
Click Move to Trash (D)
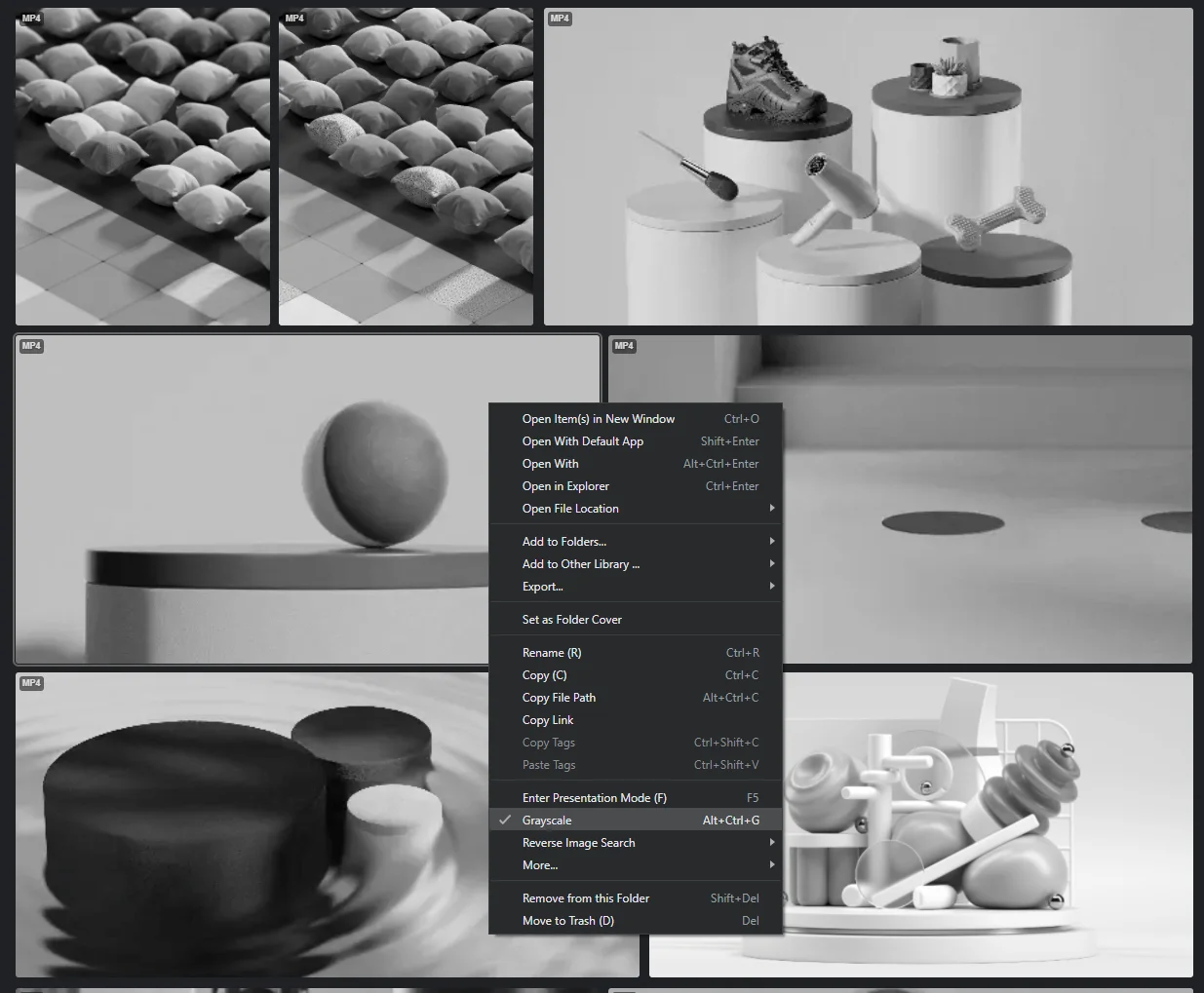pyautogui.click(x=567, y=921)
